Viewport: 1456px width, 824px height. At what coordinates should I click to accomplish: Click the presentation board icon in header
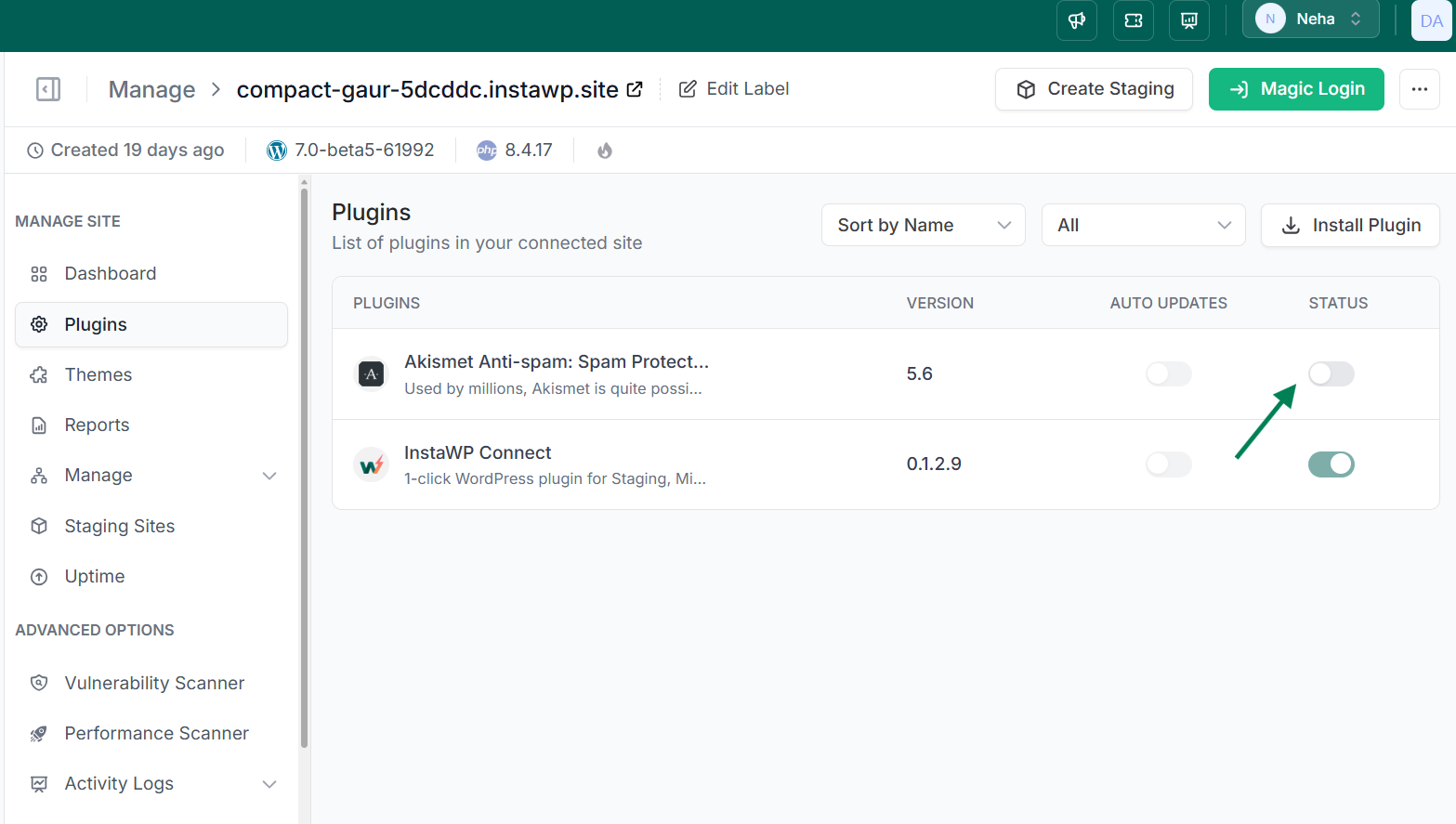(1188, 20)
